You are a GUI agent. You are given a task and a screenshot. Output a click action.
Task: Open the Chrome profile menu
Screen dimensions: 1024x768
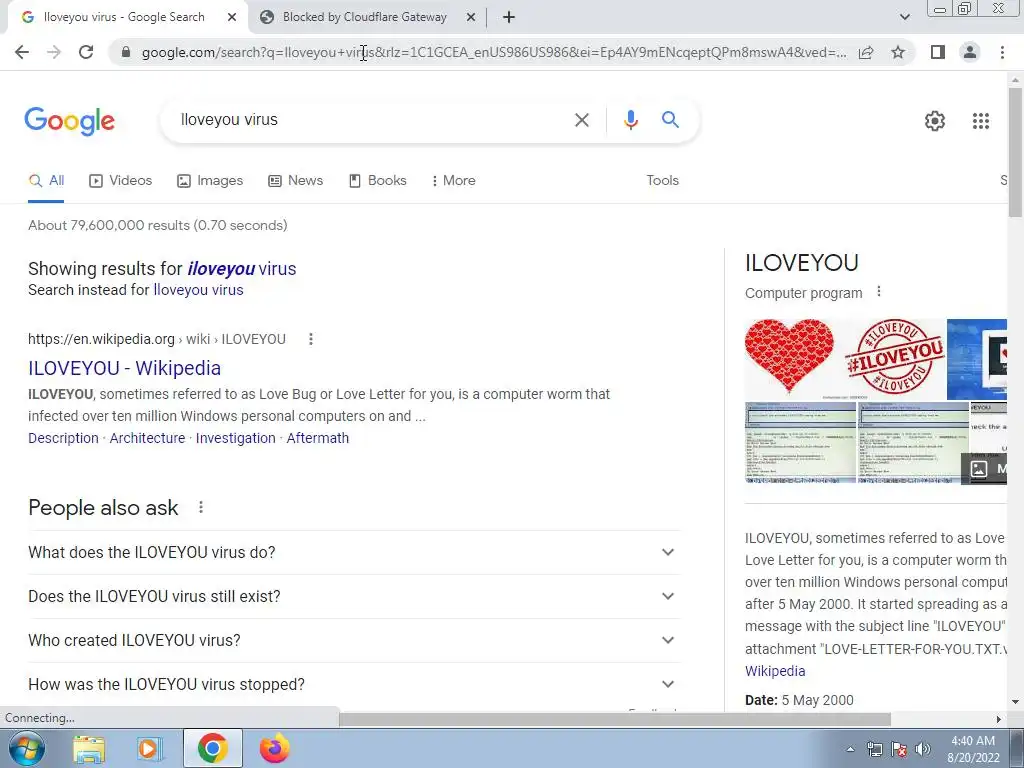click(970, 52)
